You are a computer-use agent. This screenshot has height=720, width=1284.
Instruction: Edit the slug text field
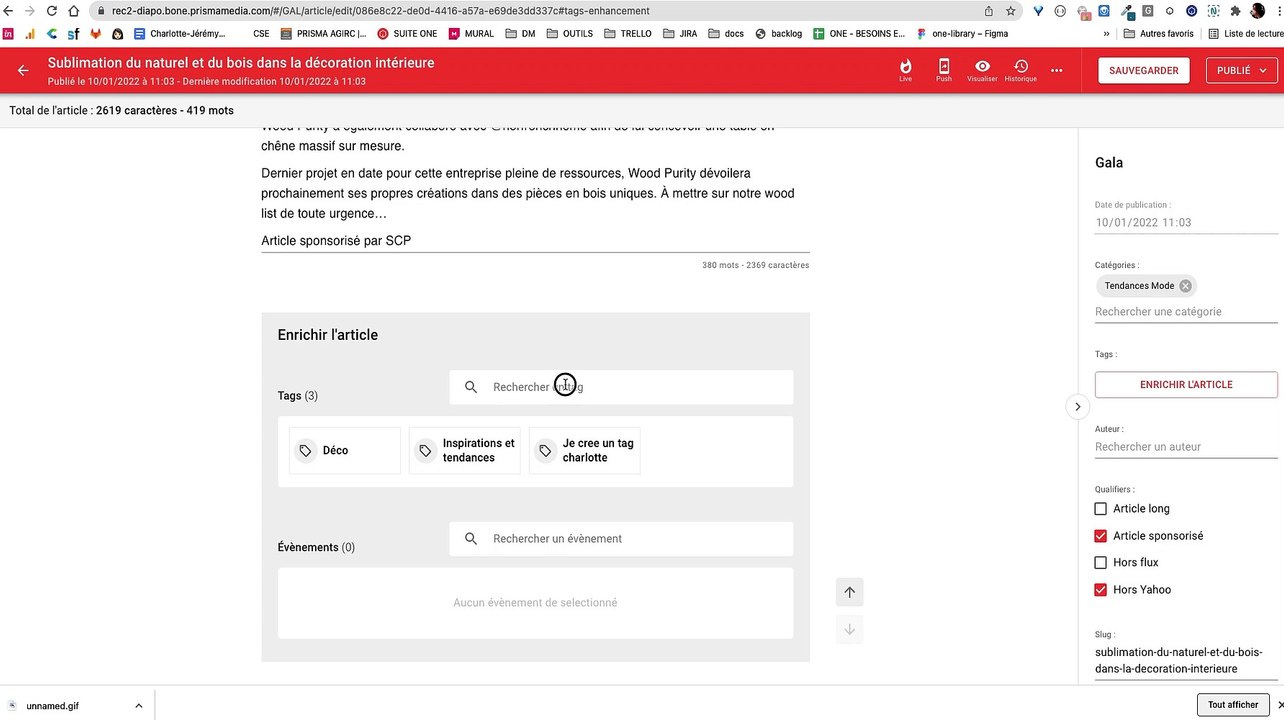(1186, 661)
